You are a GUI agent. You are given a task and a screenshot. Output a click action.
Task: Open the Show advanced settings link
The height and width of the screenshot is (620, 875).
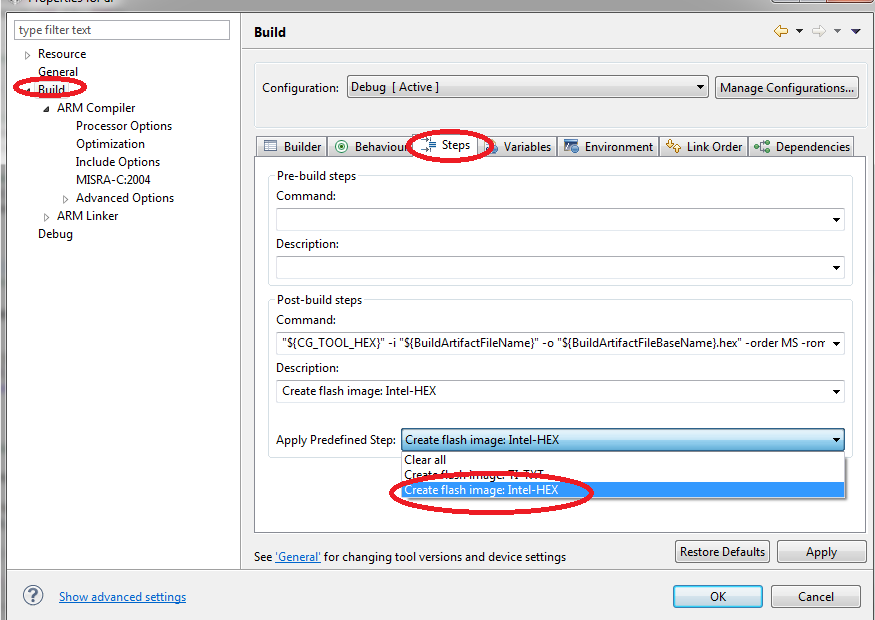pos(122,597)
